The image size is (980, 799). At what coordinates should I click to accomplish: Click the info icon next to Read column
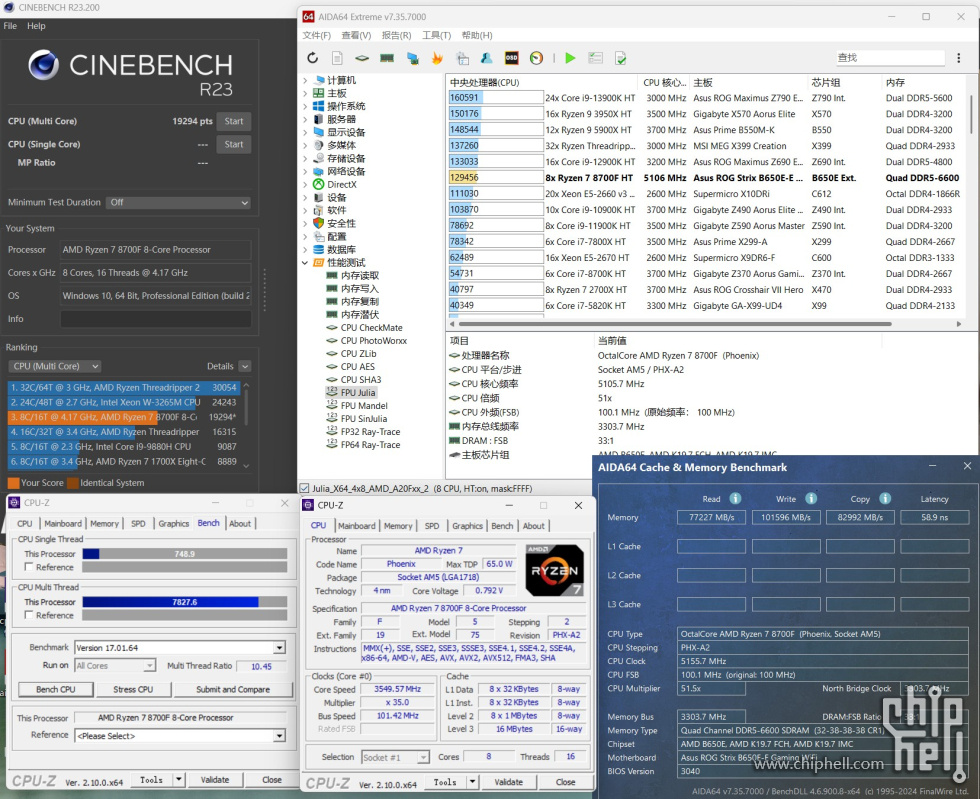pyautogui.click(x=736, y=498)
